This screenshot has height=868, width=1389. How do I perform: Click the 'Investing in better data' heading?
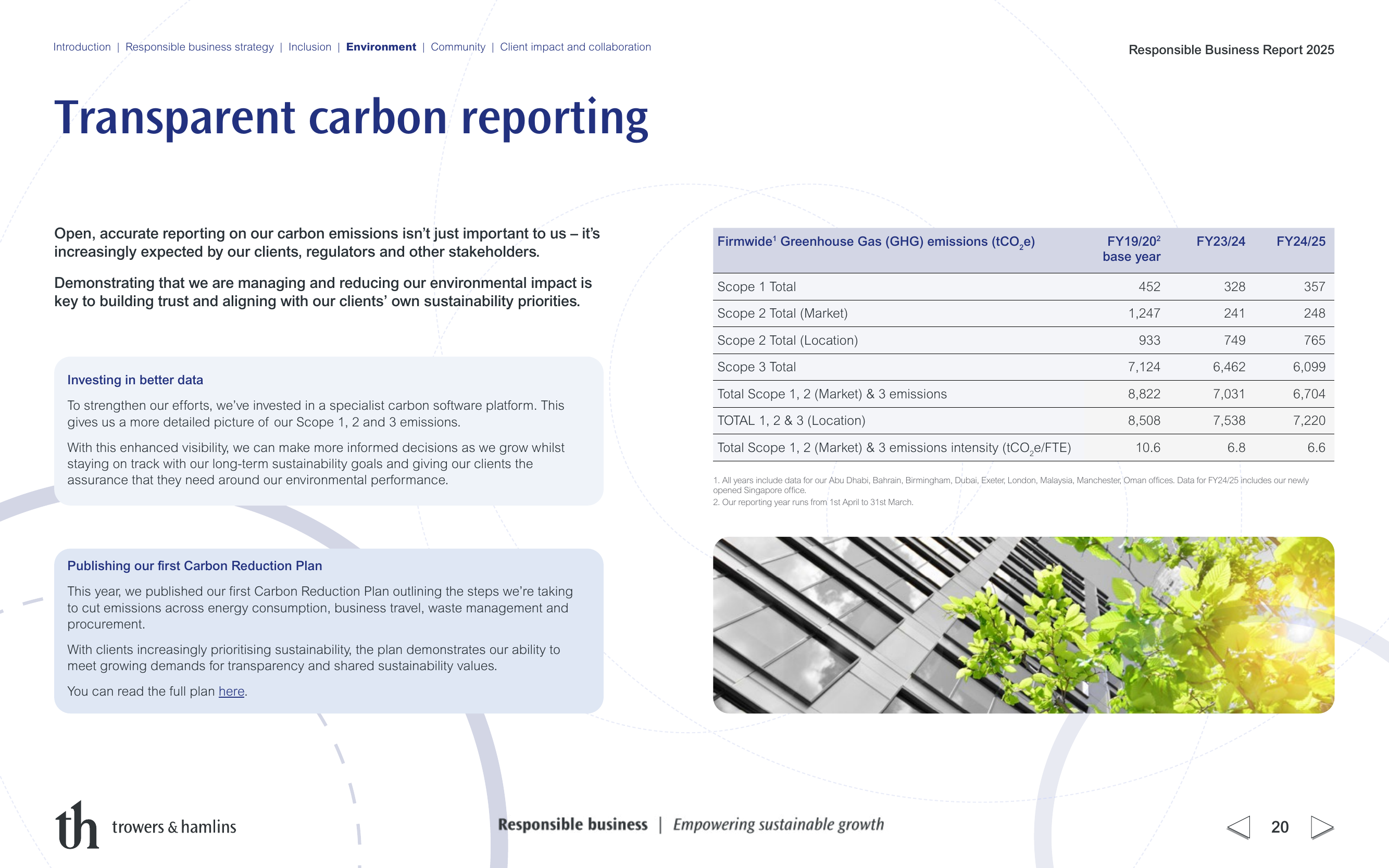pyautogui.click(x=135, y=380)
